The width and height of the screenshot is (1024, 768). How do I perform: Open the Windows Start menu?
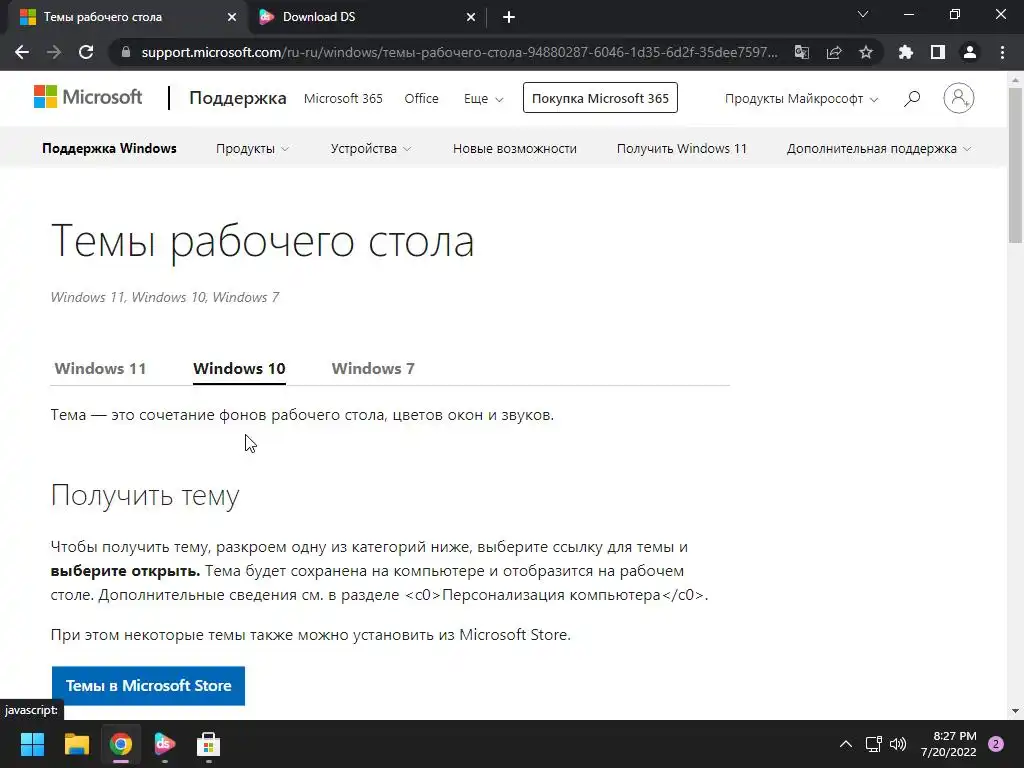pyautogui.click(x=32, y=744)
